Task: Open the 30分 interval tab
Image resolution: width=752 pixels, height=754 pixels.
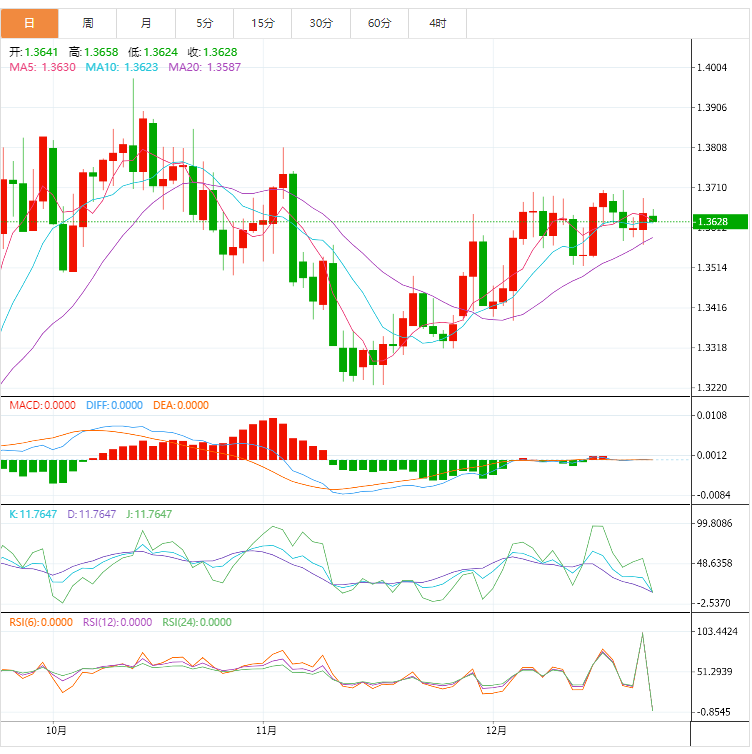Action: point(321,23)
